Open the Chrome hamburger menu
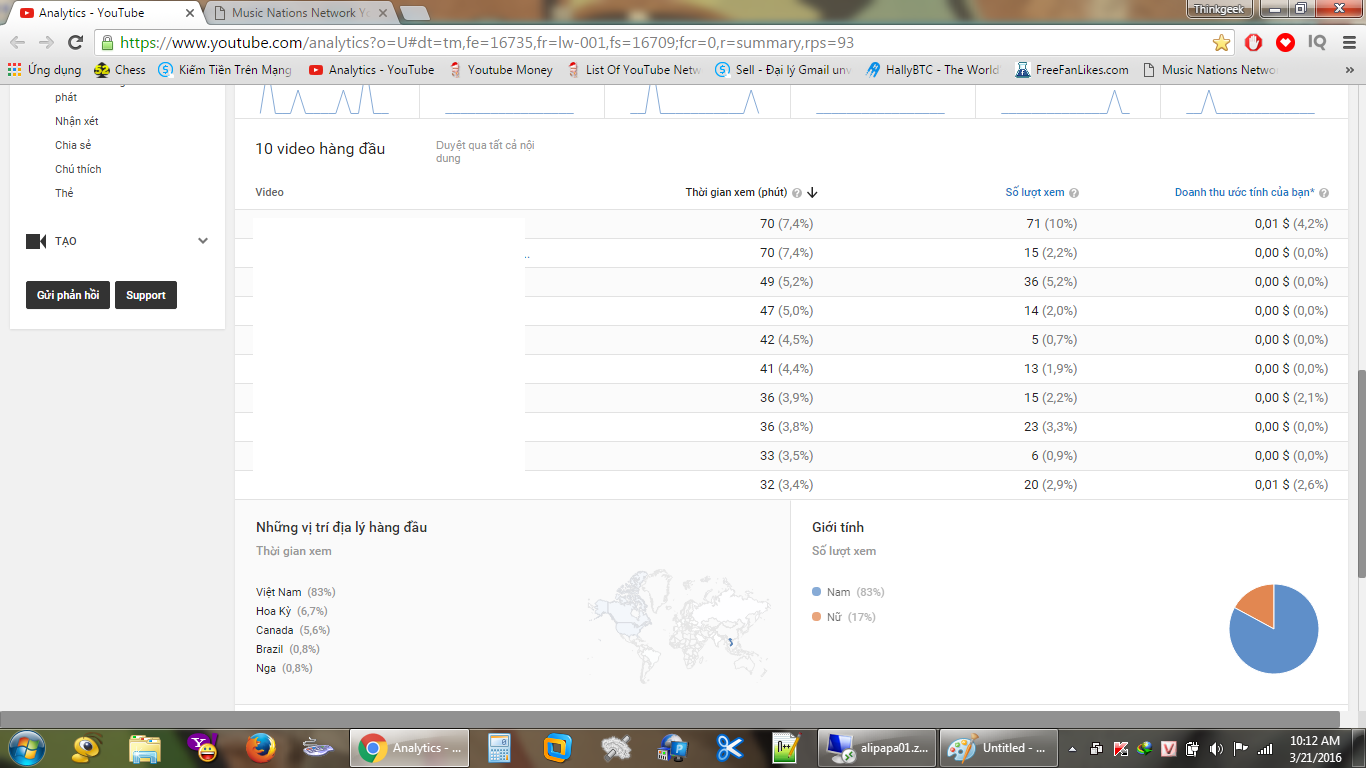 [x=1348, y=43]
